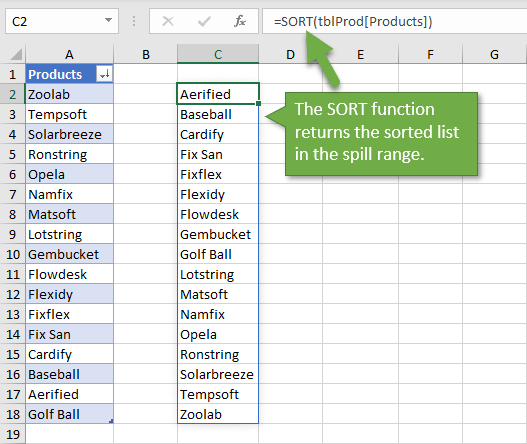Open Insert Function fx dialog

click(240, 21)
